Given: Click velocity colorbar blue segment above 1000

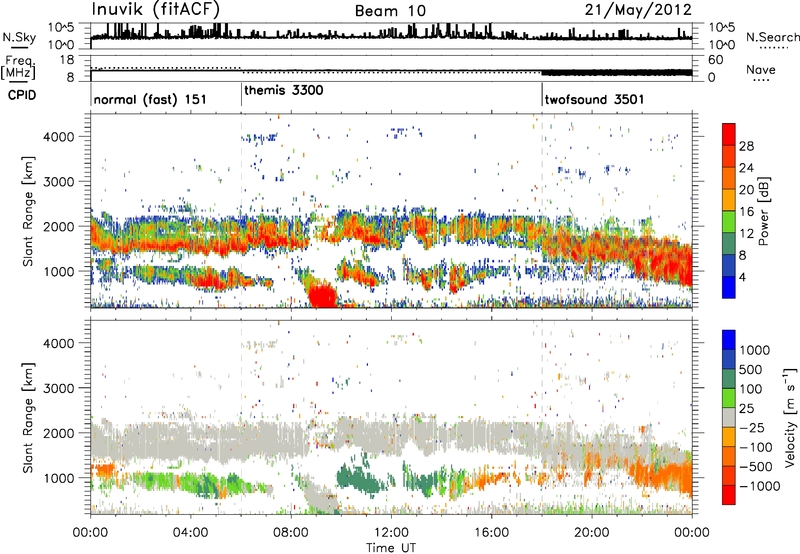Looking at the screenshot, I should 729,340.
